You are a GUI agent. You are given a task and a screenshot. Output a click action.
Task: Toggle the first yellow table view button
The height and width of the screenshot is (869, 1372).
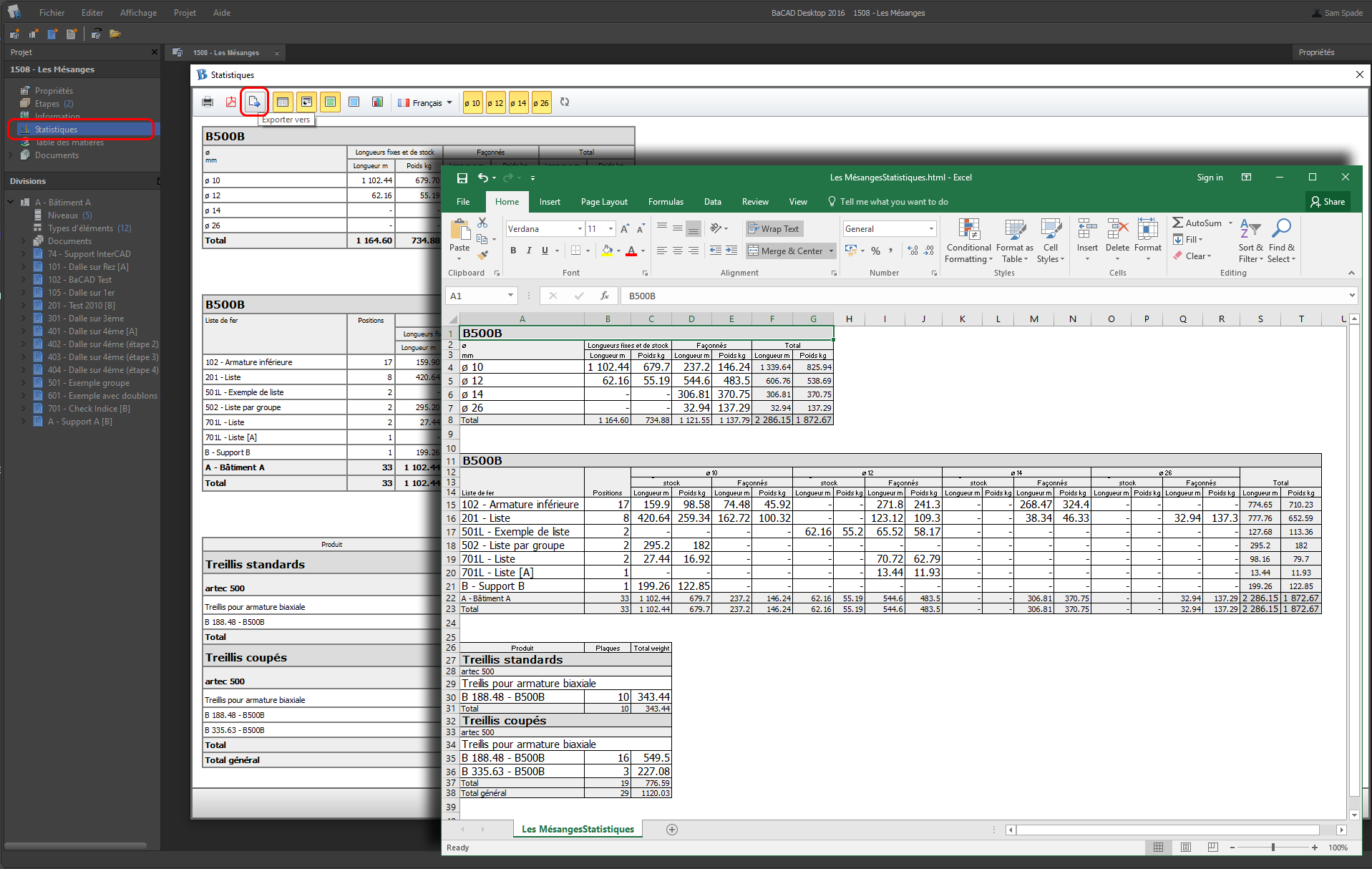coord(283,102)
